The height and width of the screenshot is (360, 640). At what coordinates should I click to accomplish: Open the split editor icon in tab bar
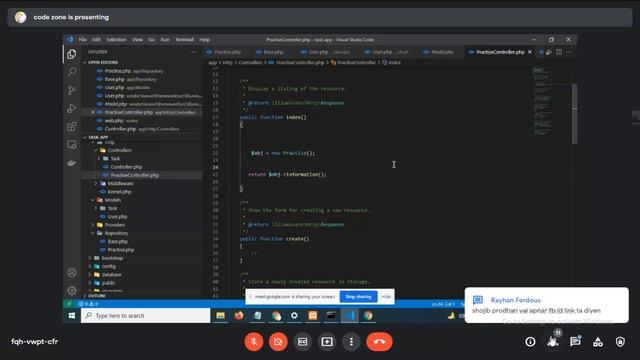[x=559, y=52]
